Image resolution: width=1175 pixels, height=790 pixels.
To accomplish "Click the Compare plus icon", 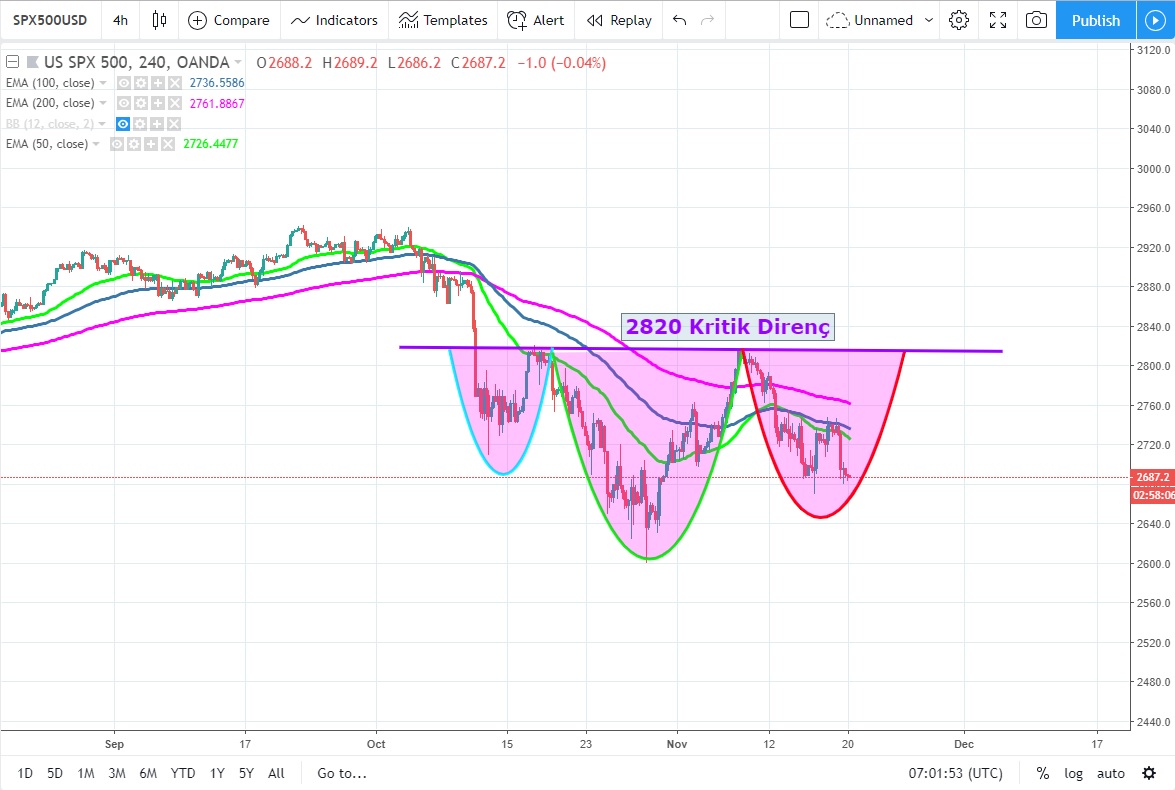I will coord(197,20).
